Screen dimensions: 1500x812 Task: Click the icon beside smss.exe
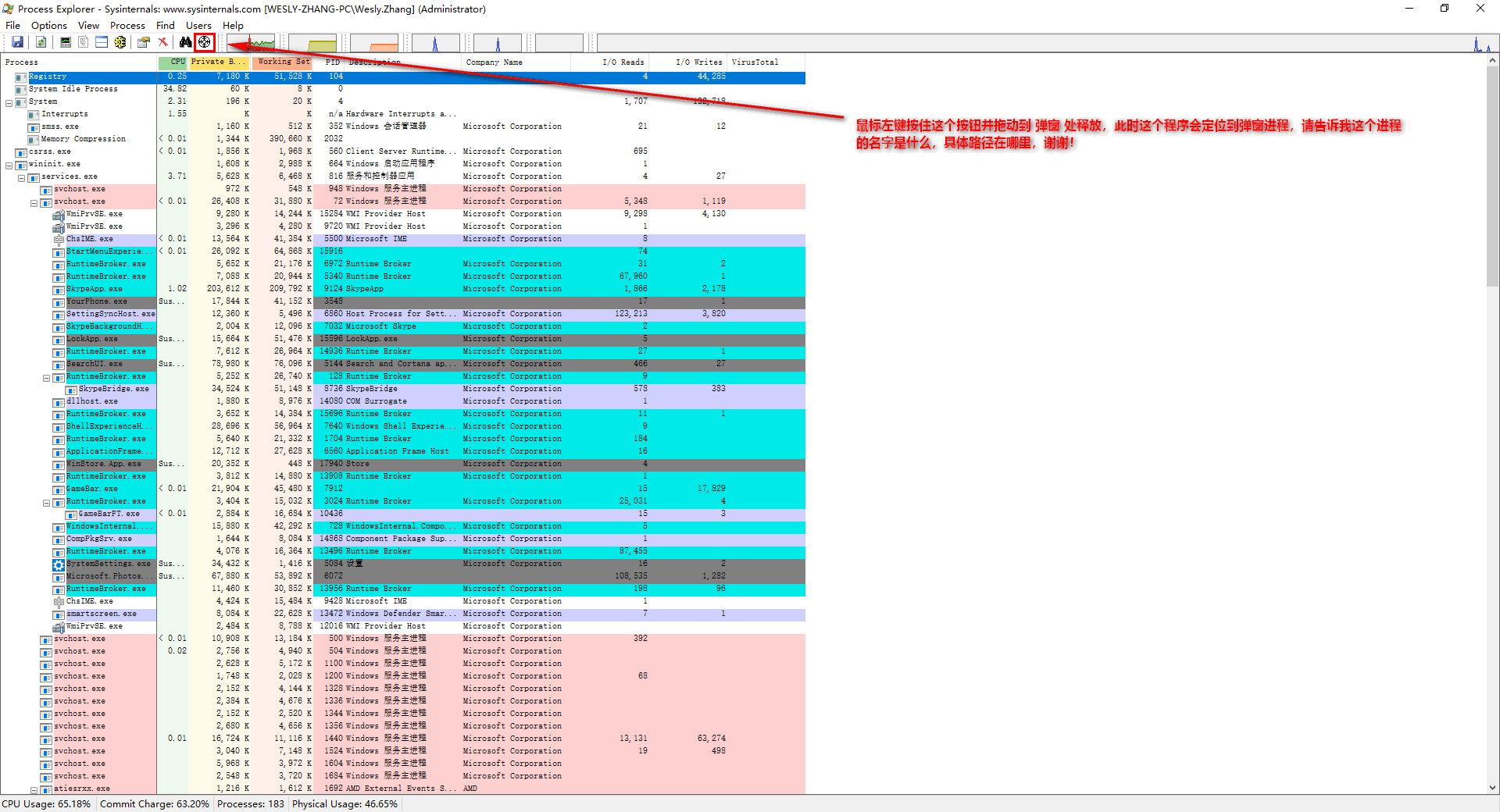tap(34, 126)
